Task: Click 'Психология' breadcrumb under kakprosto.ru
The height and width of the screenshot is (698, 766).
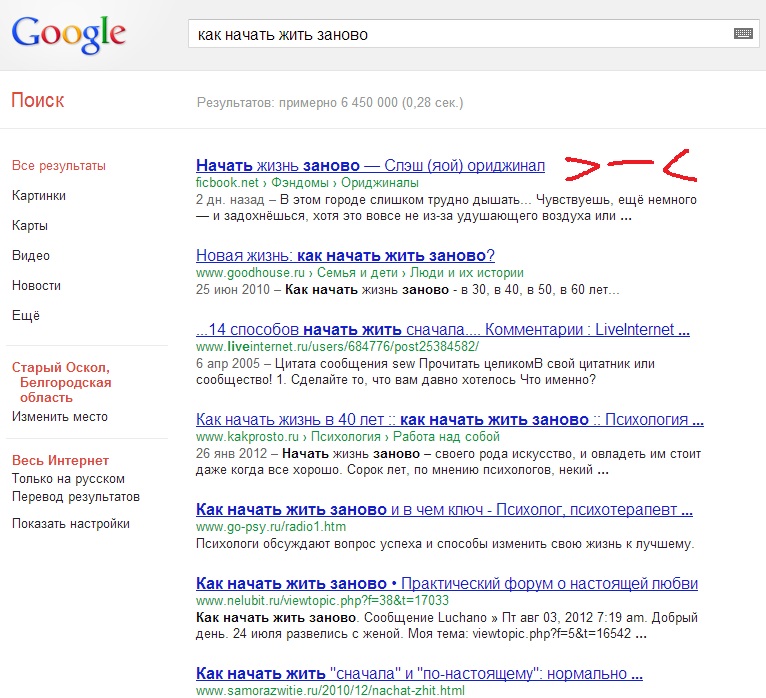Action: (345, 437)
